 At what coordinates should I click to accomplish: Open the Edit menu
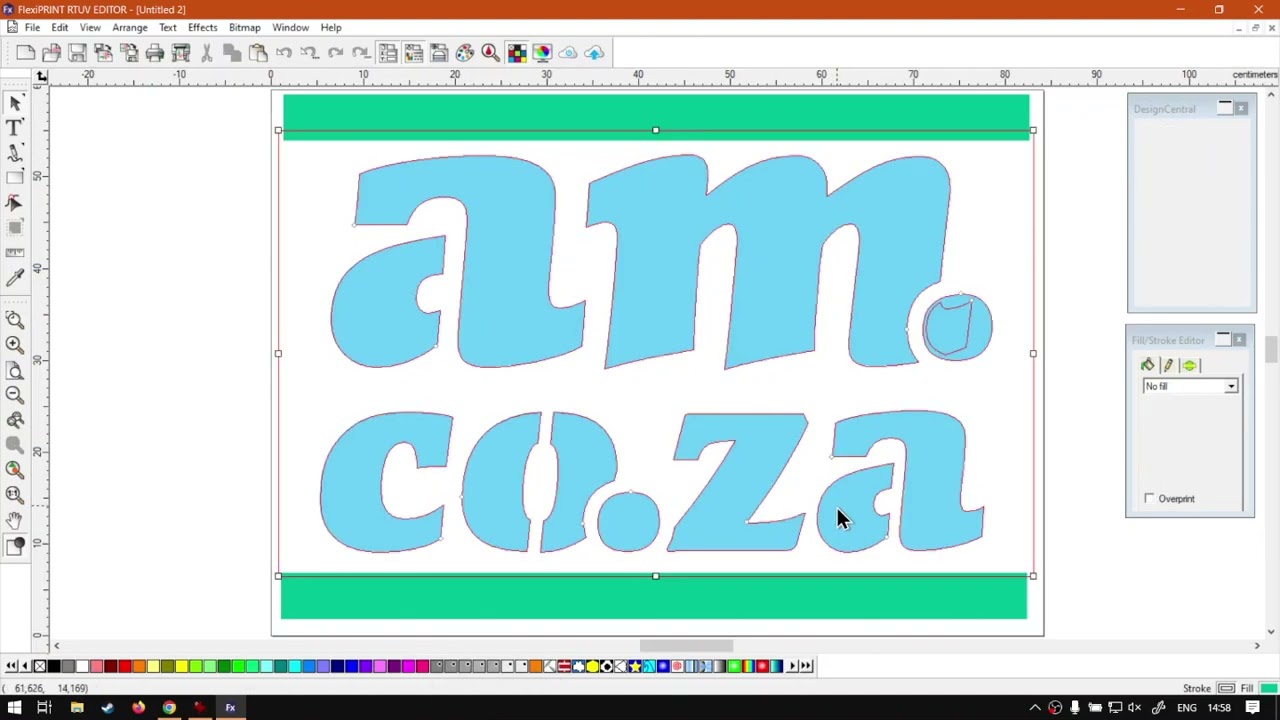(x=60, y=27)
